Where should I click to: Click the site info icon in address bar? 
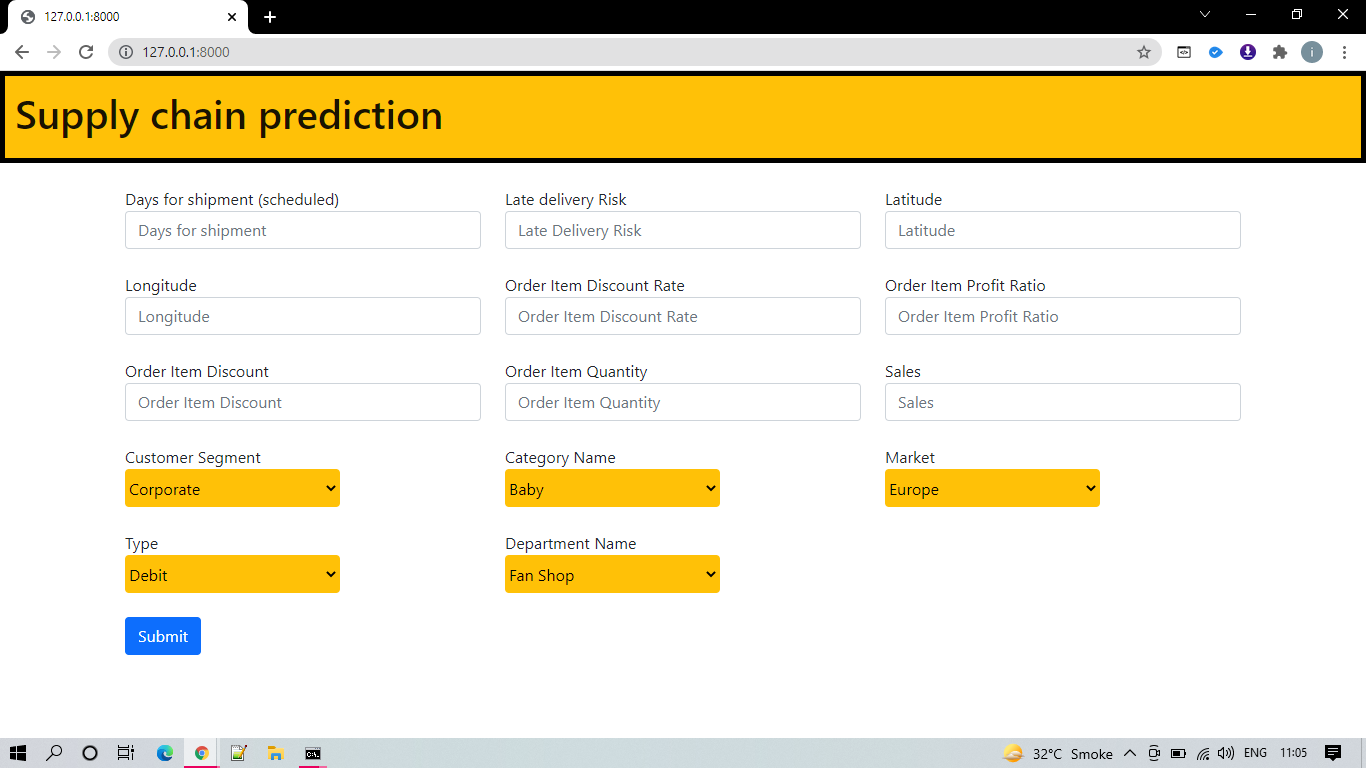click(124, 52)
